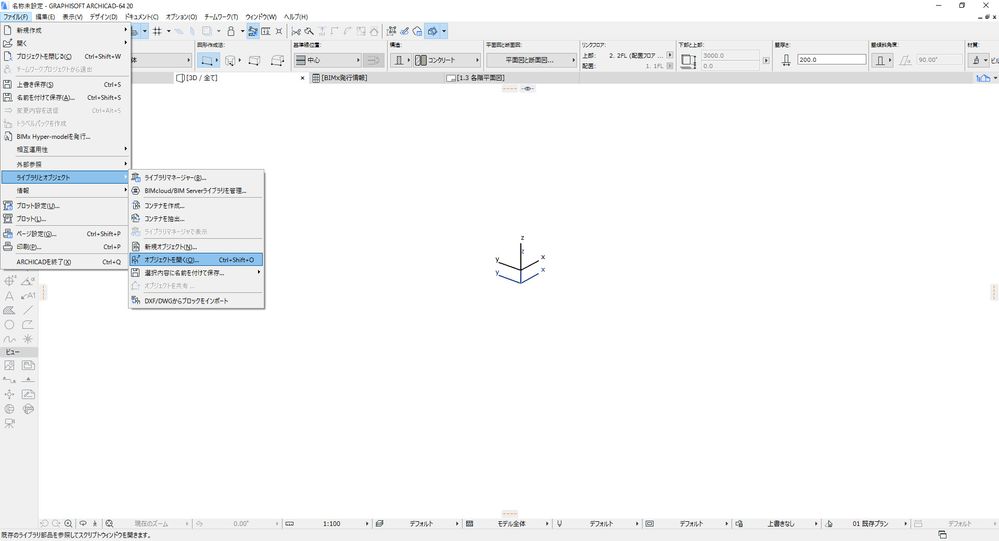Select the Circle/Arc tool in the toolbox
Screen dimensions: 999x541
(x=10, y=325)
